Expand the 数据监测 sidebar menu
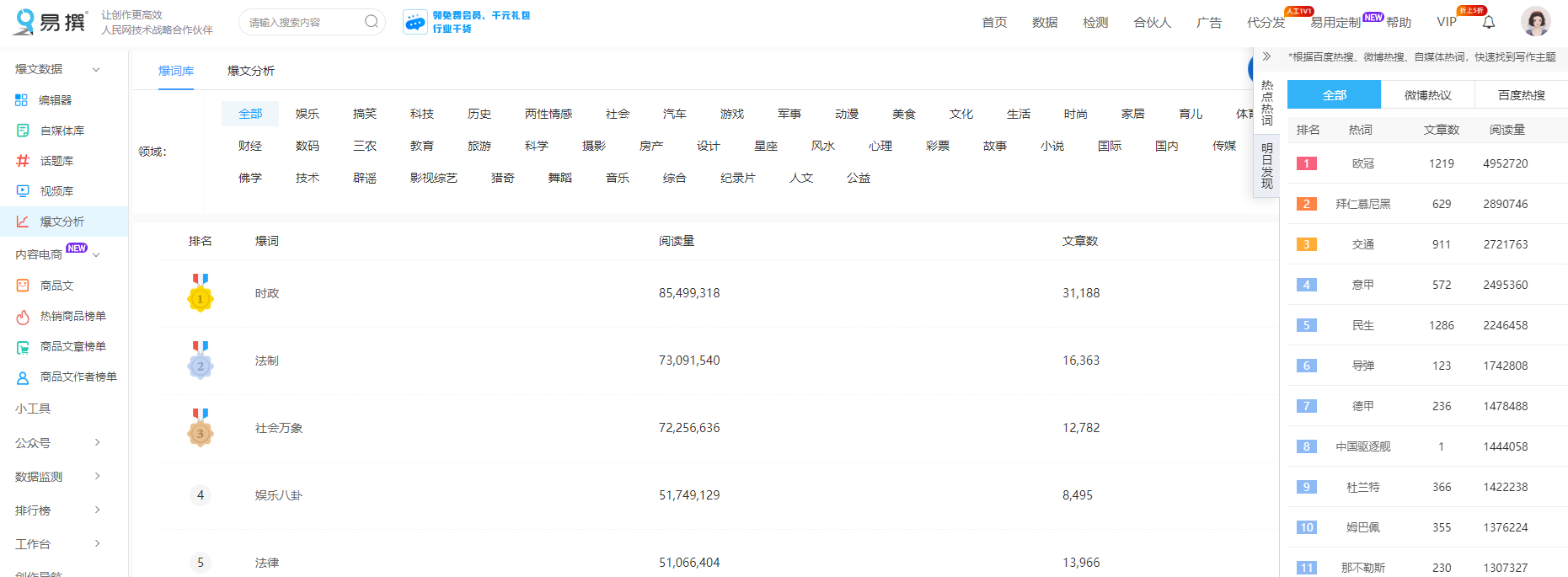 pos(97,476)
